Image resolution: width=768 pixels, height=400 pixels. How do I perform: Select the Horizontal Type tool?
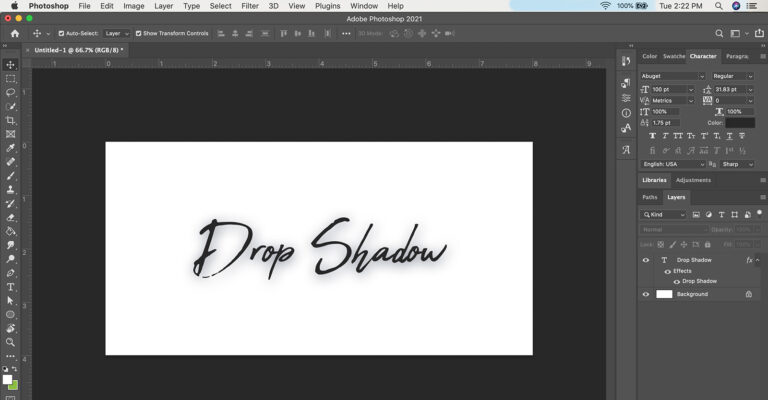[x=10, y=287]
